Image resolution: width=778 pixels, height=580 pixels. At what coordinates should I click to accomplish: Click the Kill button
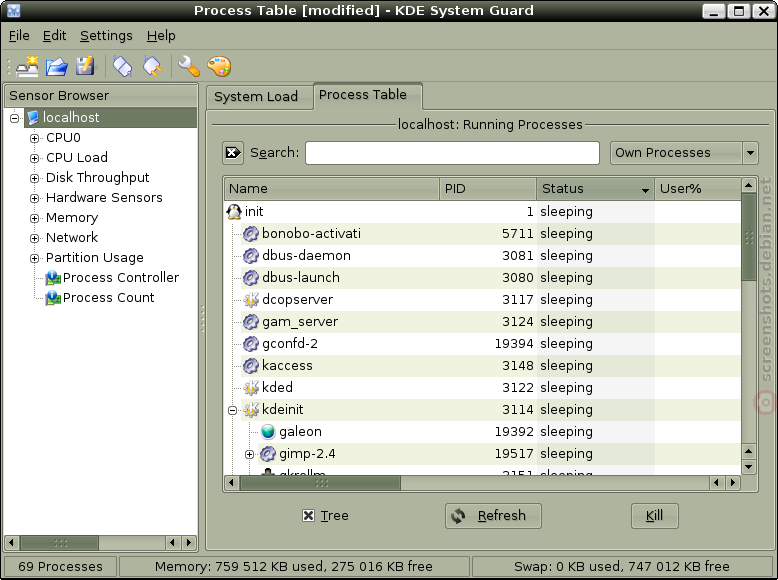click(x=654, y=516)
